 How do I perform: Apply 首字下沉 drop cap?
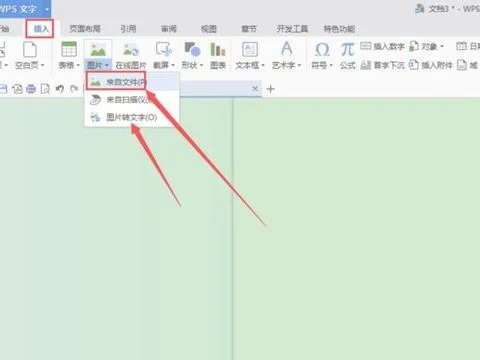click(x=383, y=65)
